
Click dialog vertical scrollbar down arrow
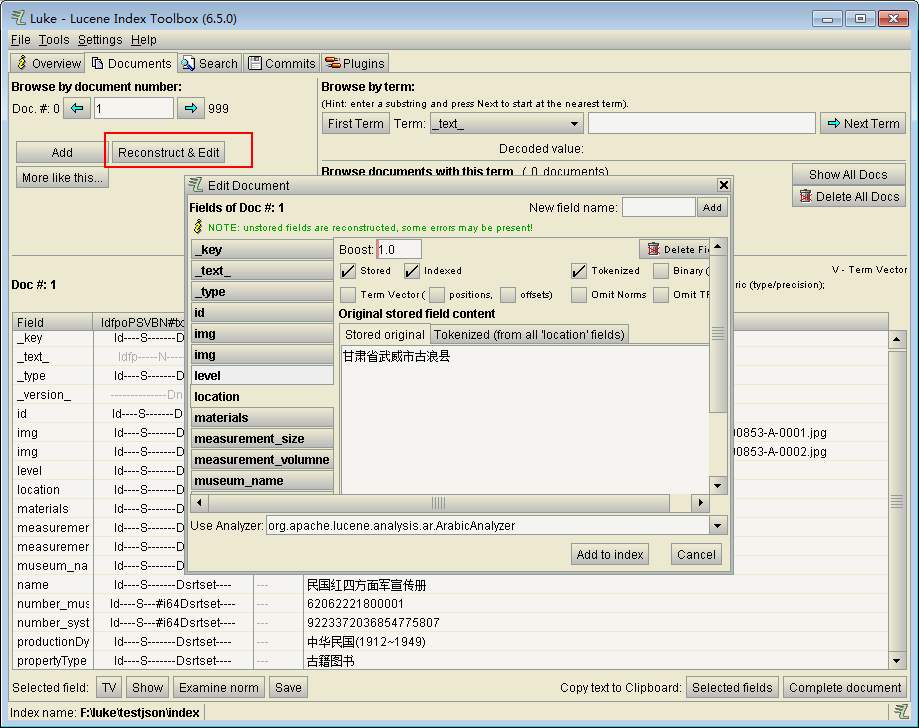tap(718, 485)
